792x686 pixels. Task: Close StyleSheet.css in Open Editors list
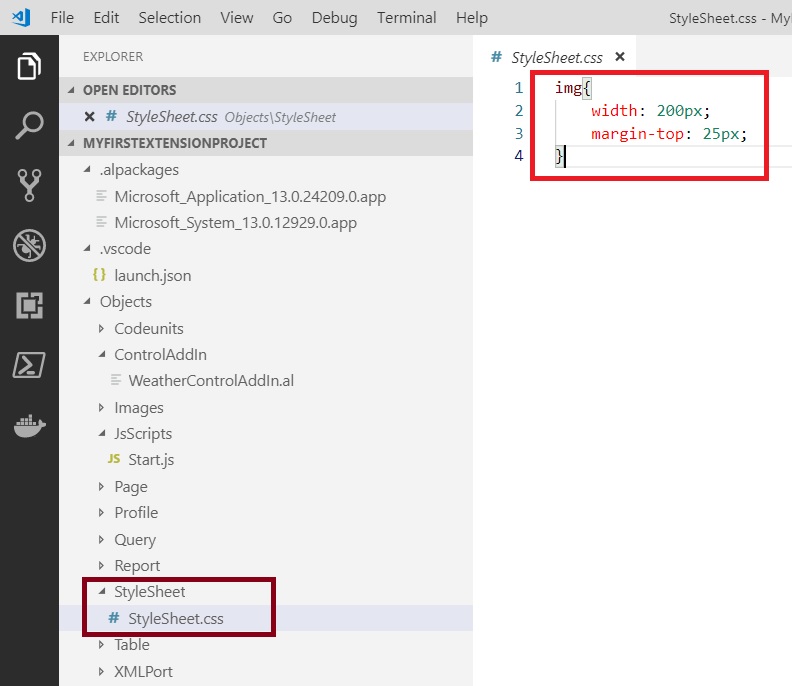[90, 117]
